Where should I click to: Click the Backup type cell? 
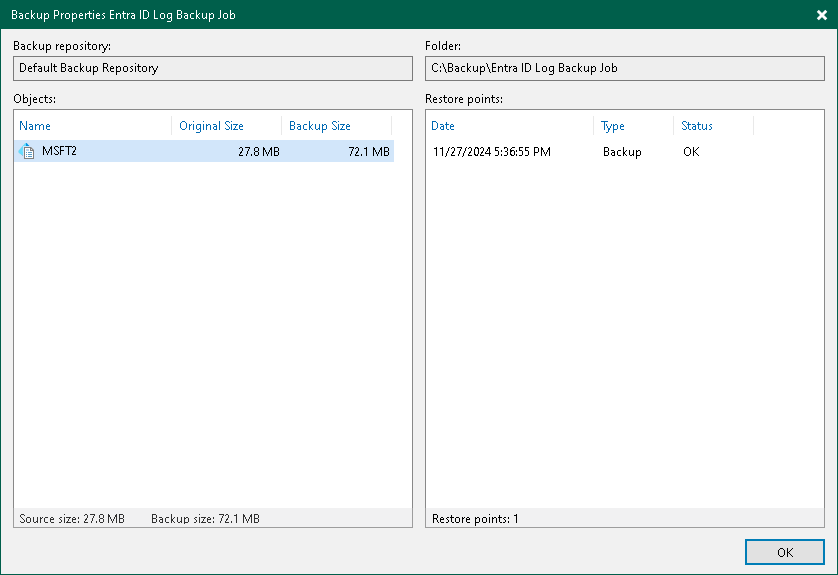click(x=622, y=152)
